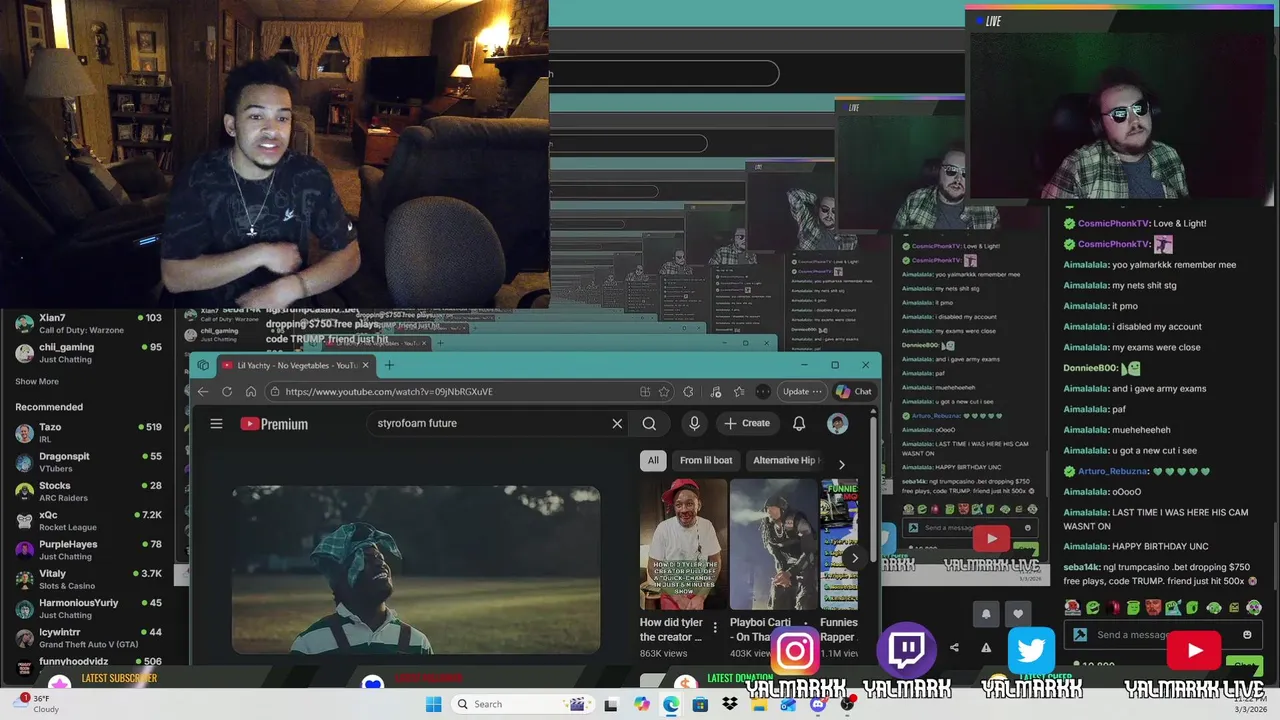Click the share stream icon
1280x720 pixels.
[954, 648]
